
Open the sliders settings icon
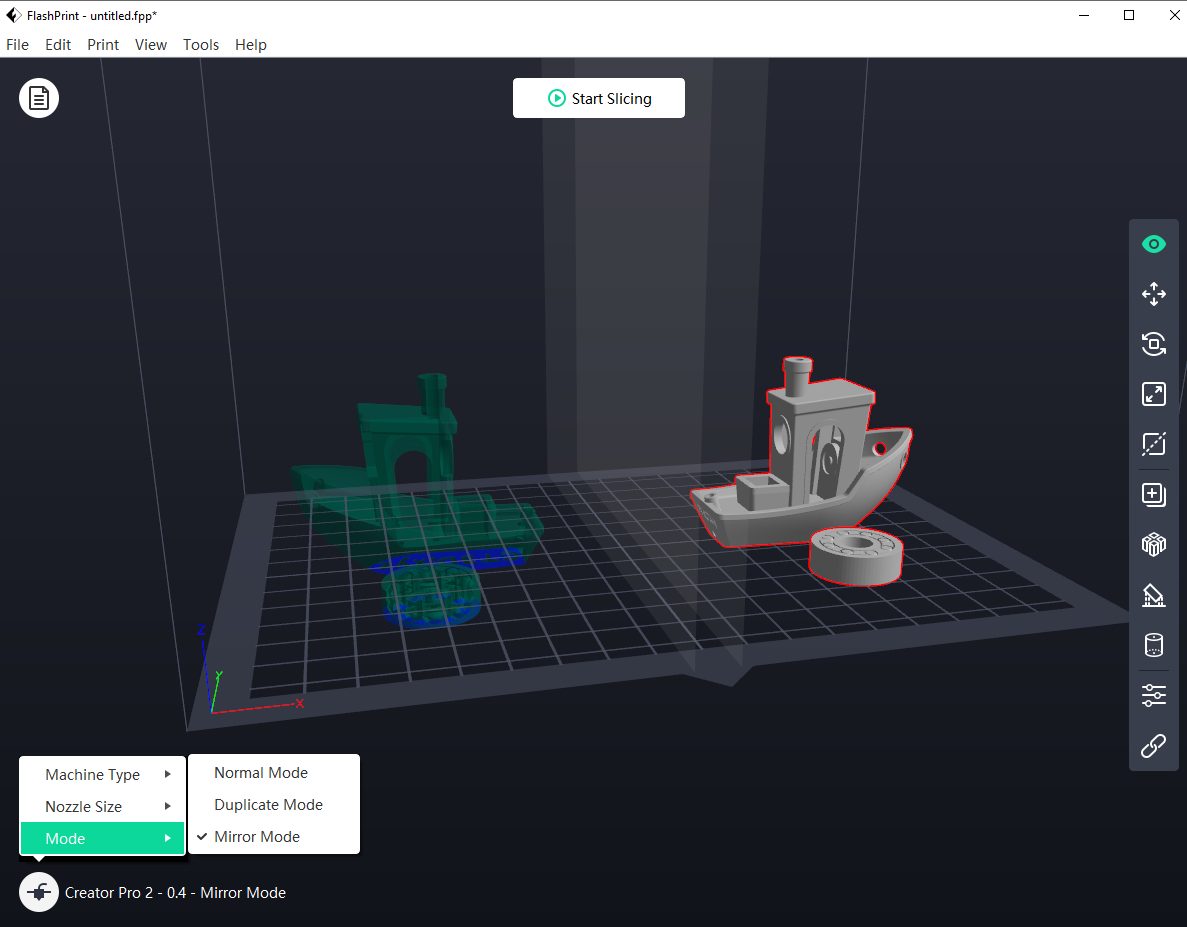pos(1154,695)
